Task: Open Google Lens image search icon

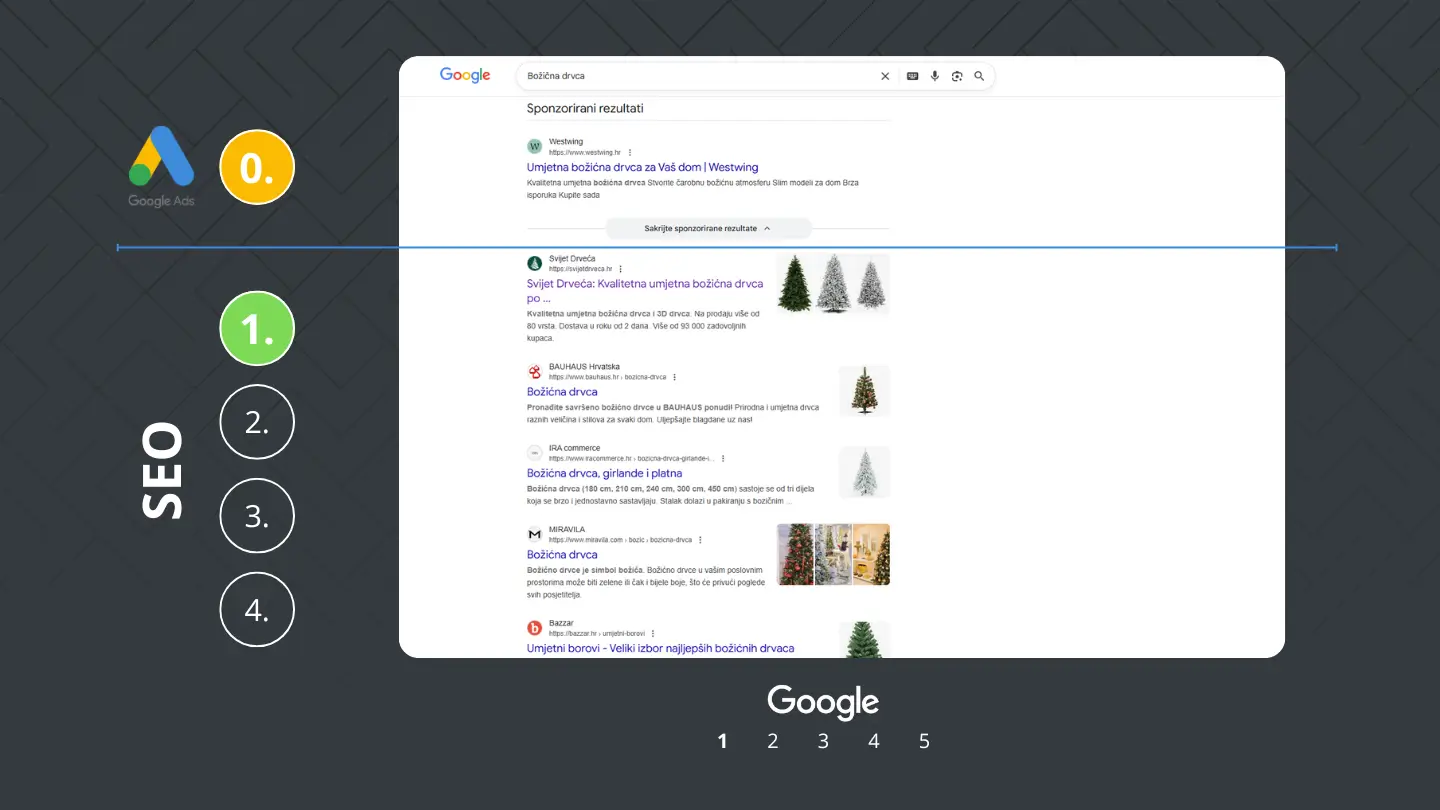Action: point(957,76)
